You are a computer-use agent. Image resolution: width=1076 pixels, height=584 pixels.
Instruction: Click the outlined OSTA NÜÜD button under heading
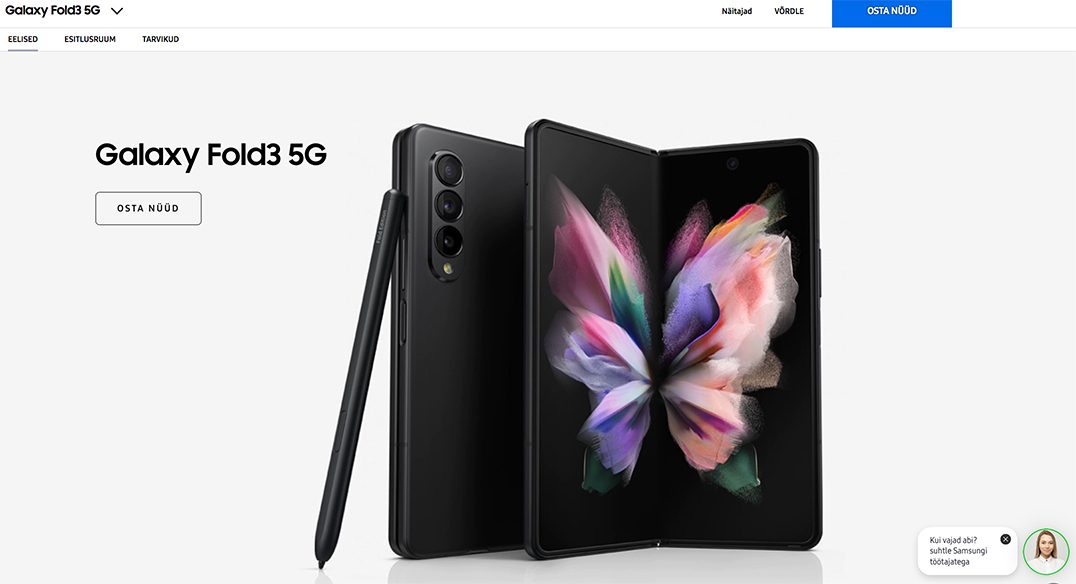[148, 208]
